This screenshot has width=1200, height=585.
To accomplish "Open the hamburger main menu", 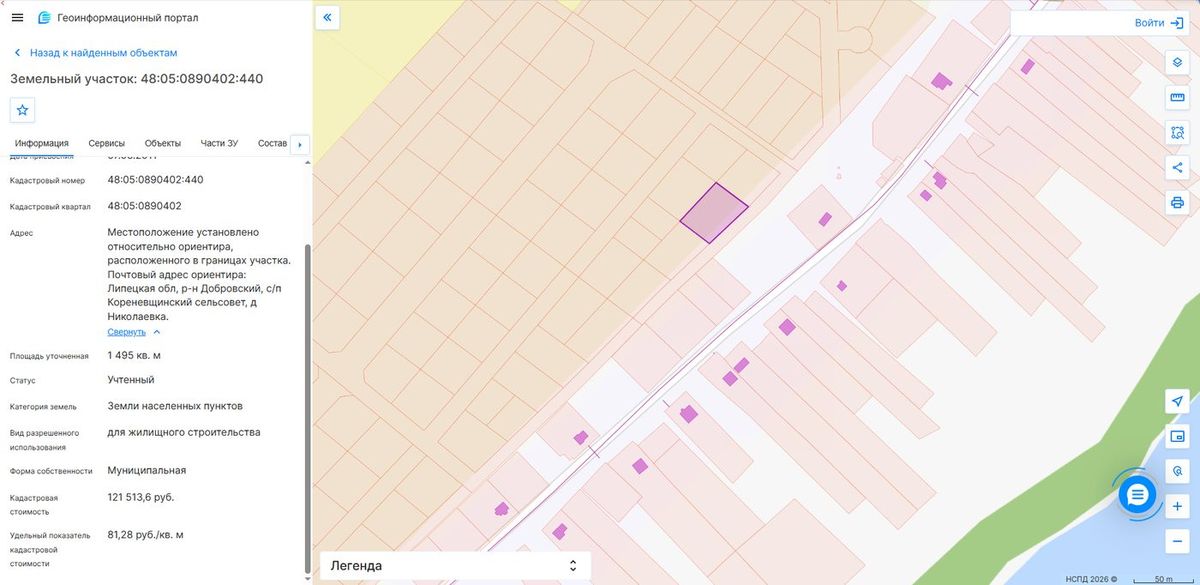I will click(17, 18).
